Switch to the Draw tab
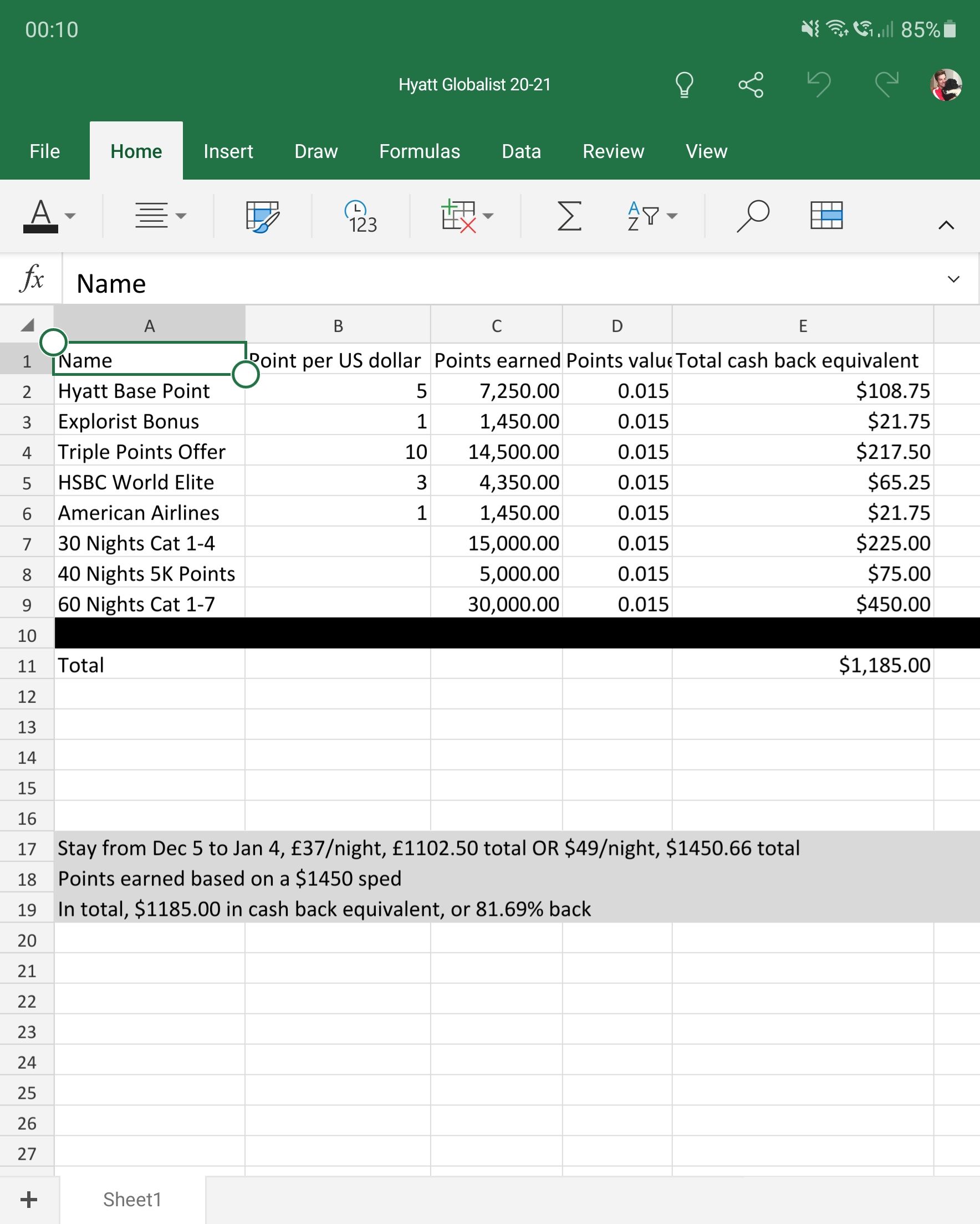The height and width of the screenshot is (1224, 980). [x=316, y=151]
